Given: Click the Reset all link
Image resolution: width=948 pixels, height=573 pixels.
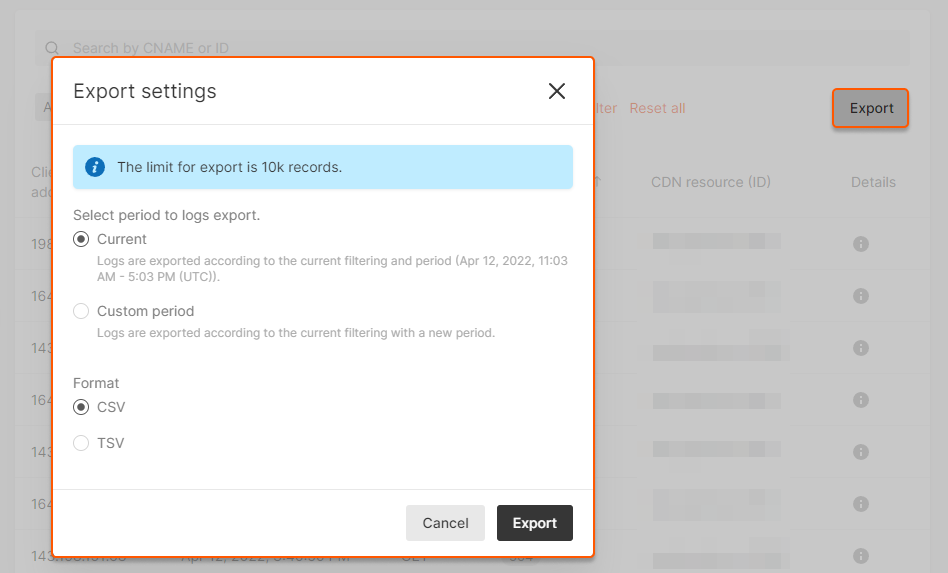Looking at the screenshot, I should point(657,108).
